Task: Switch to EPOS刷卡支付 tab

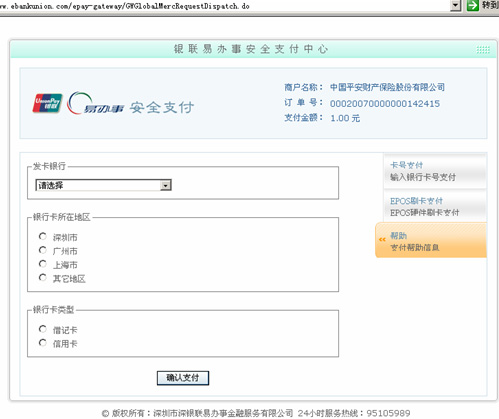Action: pyautogui.click(x=435, y=207)
